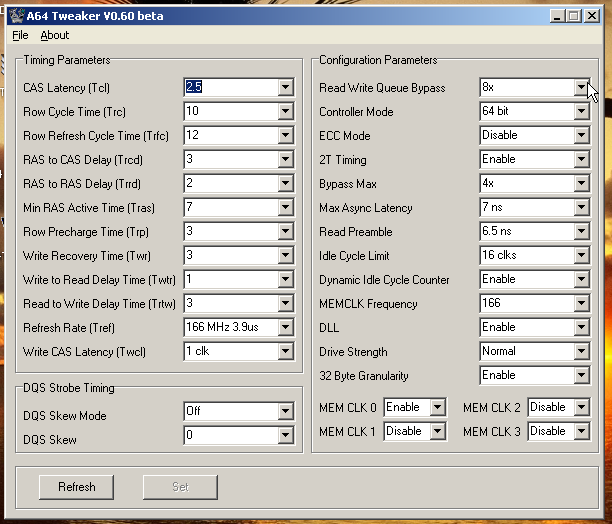Open the MEM CLK 1 dropdown
The image size is (612, 524).
tap(438, 431)
